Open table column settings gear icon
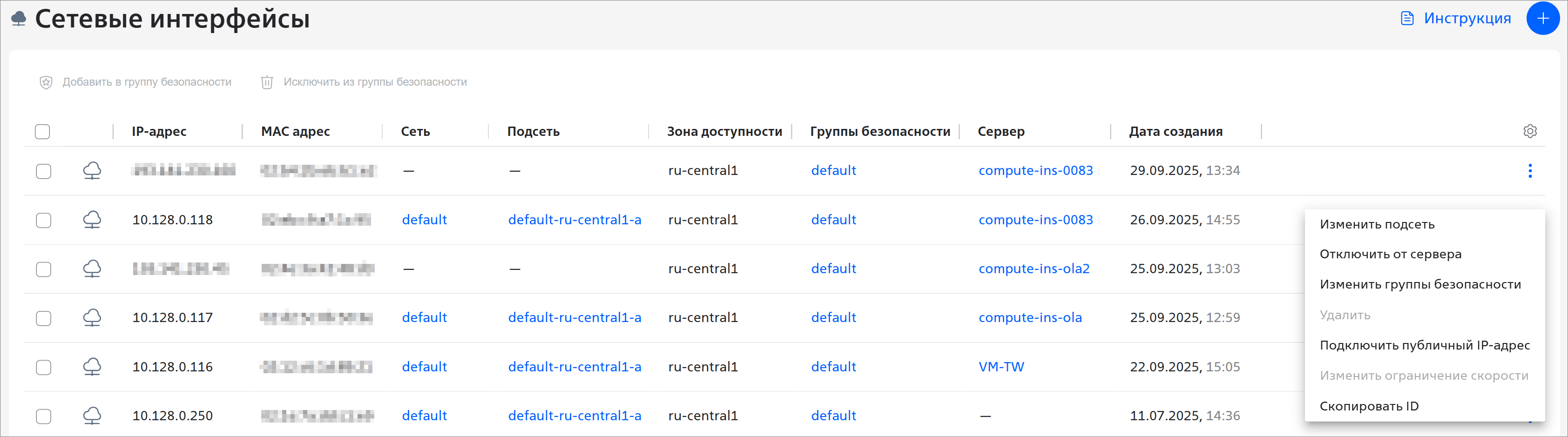1568x437 pixels. tap(1530, 131)
